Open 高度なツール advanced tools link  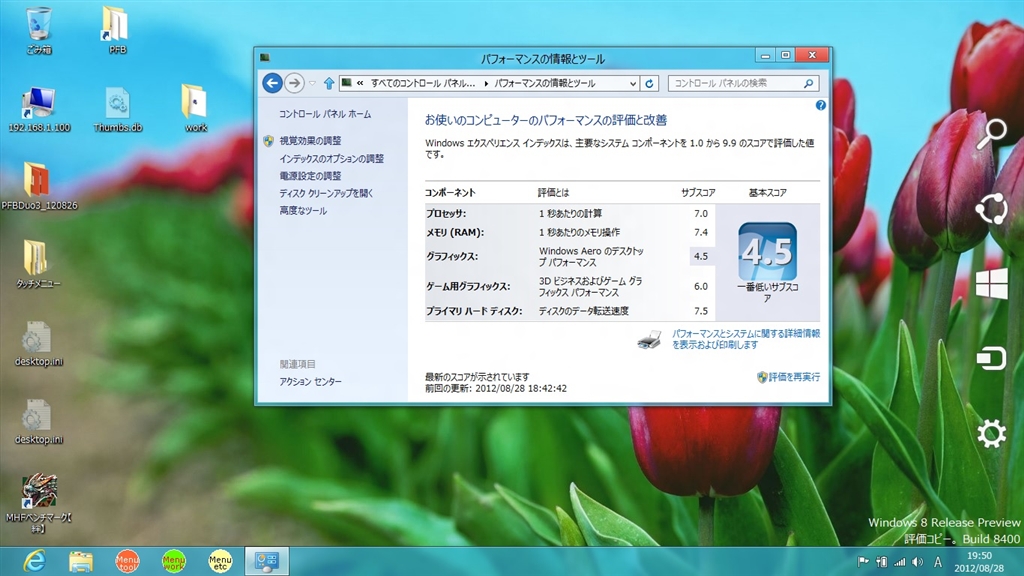pyautogui.click(x=303, y=211)
